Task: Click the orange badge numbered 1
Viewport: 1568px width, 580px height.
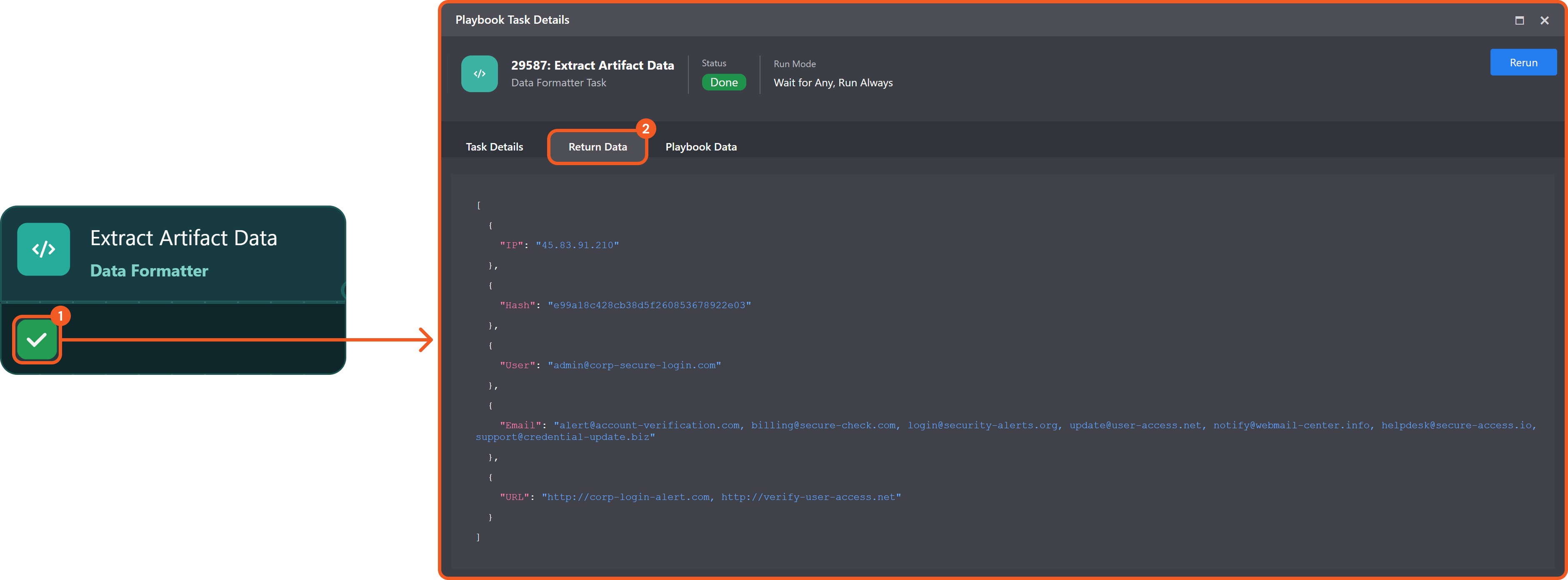Action: click(x=60, y=316)
